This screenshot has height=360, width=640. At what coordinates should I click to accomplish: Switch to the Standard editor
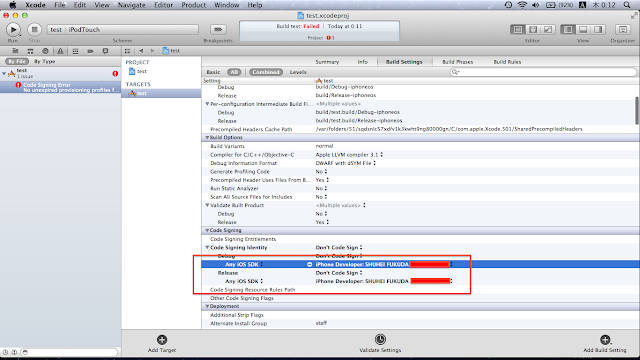pos(518,29)
